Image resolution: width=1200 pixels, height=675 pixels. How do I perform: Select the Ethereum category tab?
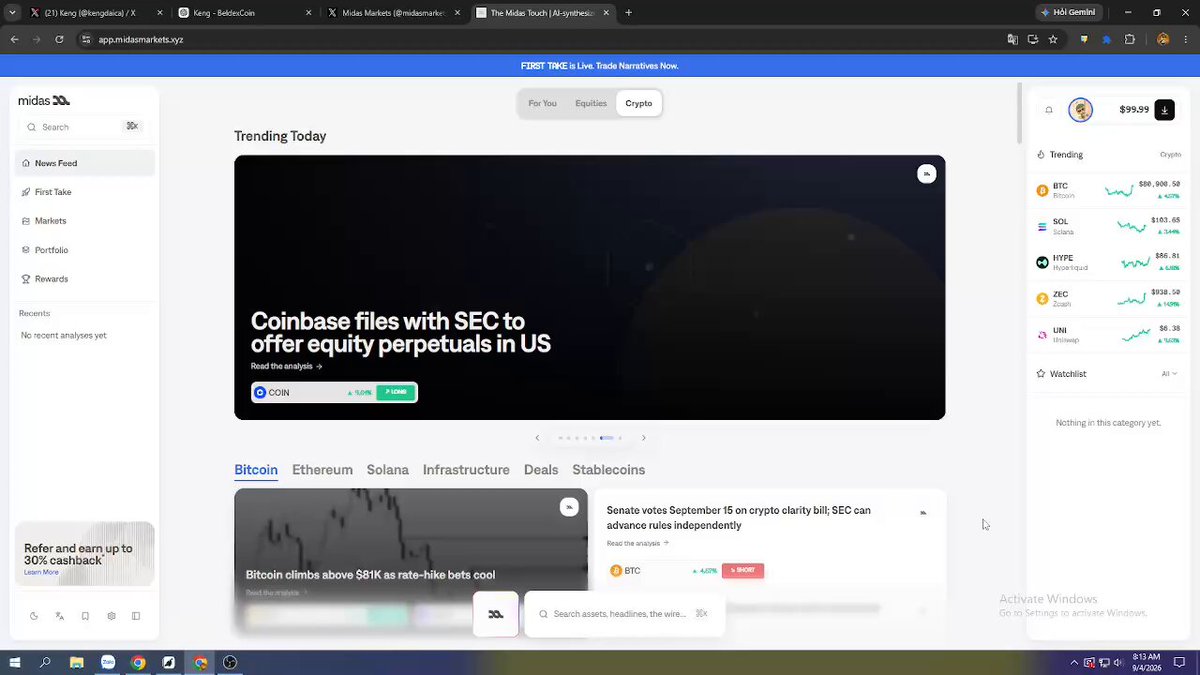click(322, 470)
